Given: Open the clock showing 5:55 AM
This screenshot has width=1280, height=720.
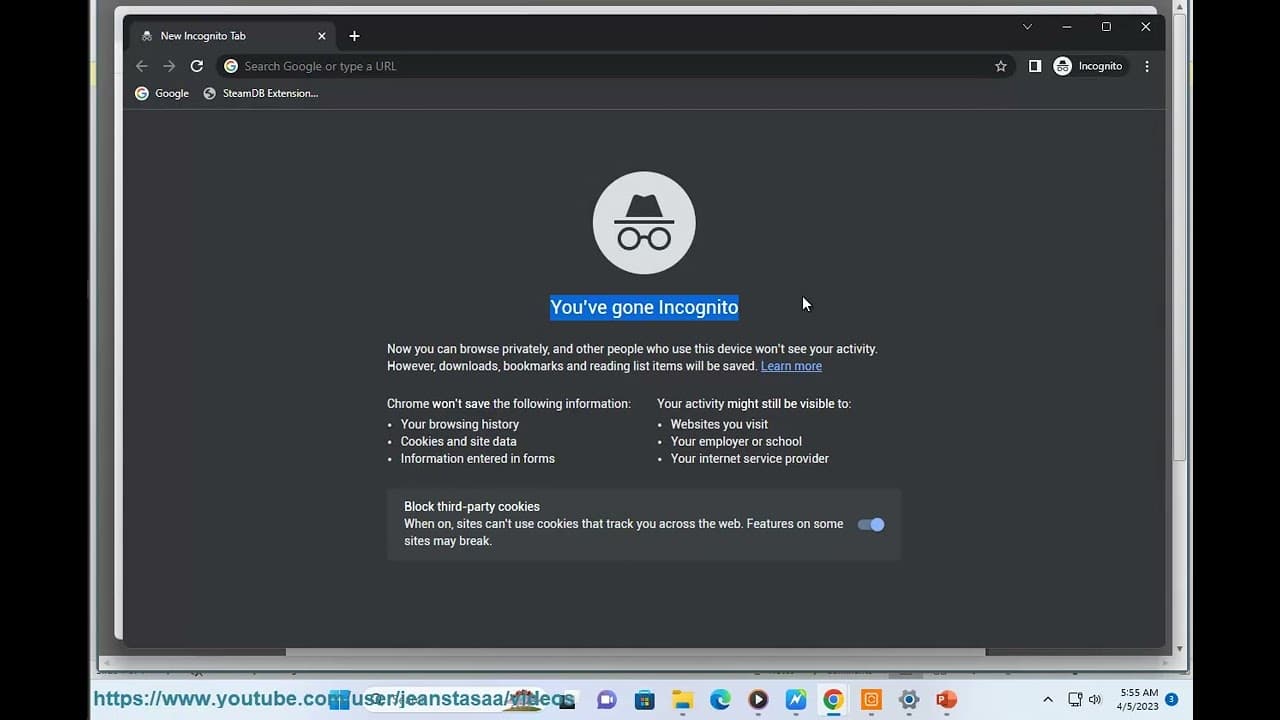Looking at the screenshot, I should (x=1139, y=699).
